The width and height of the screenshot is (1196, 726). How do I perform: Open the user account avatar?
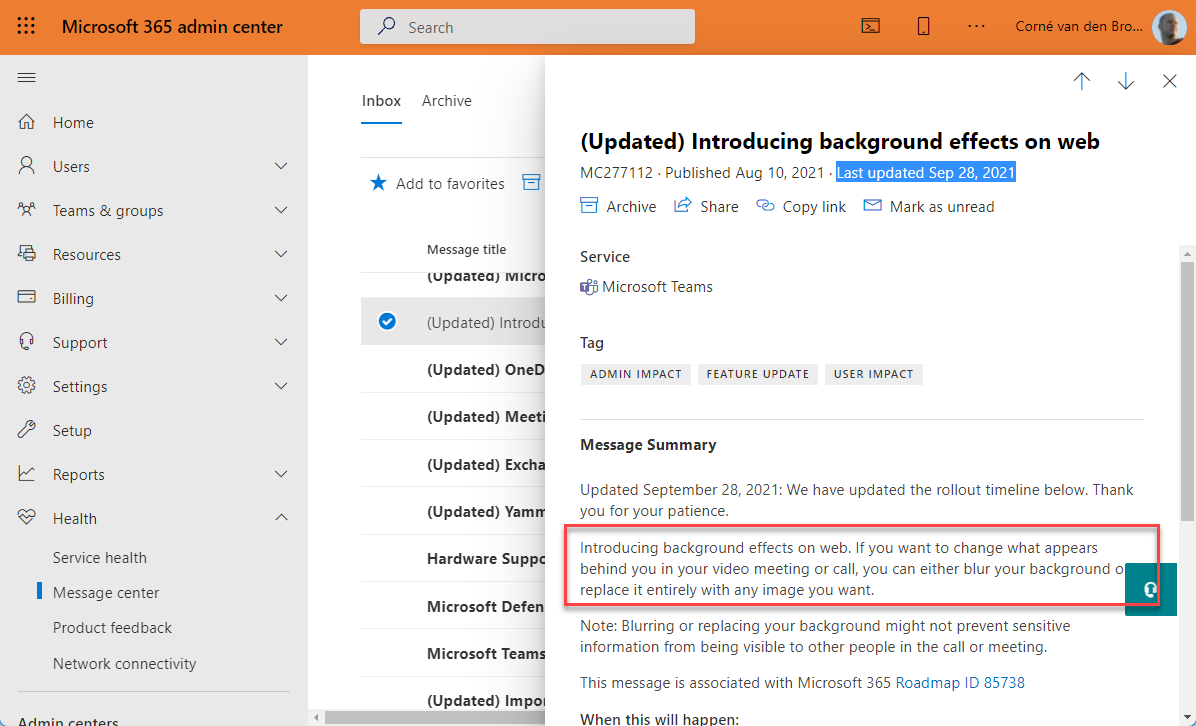(x=1169, y=27)
